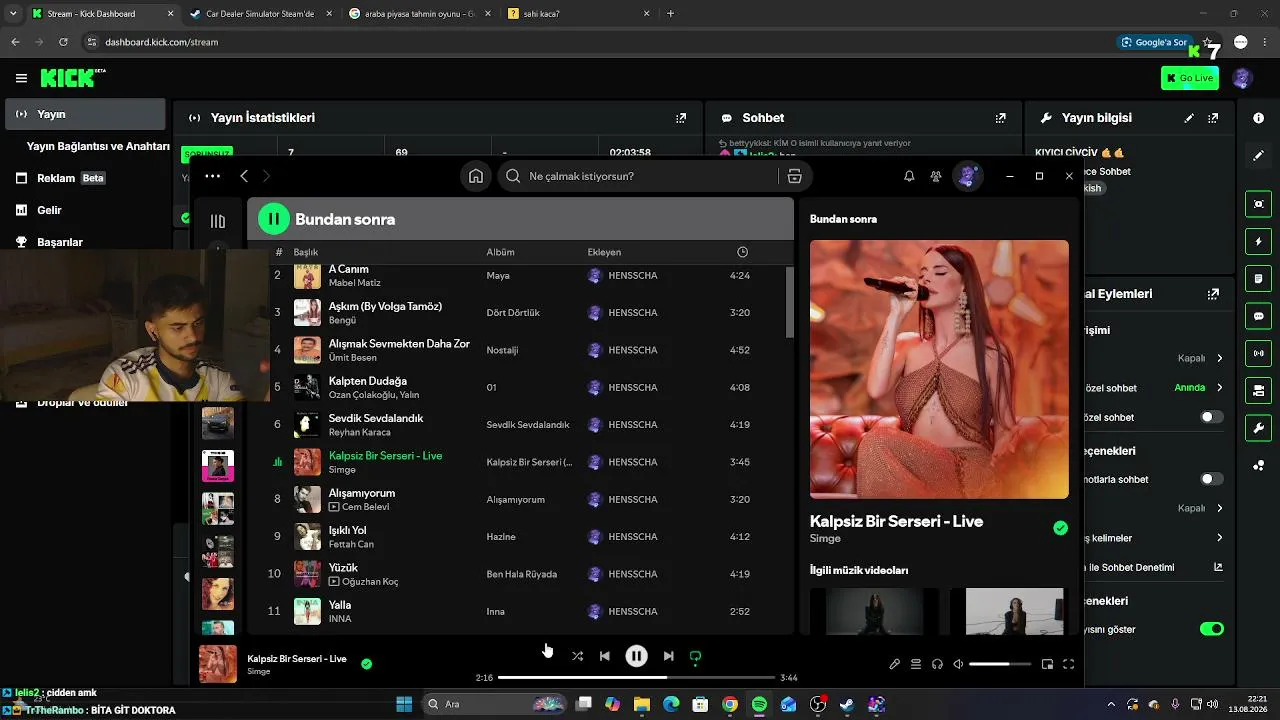The width and height of the screenshot is (1280, 720).
Task: Expand the Anında özel sohbet option
Action: [1219, 388]
